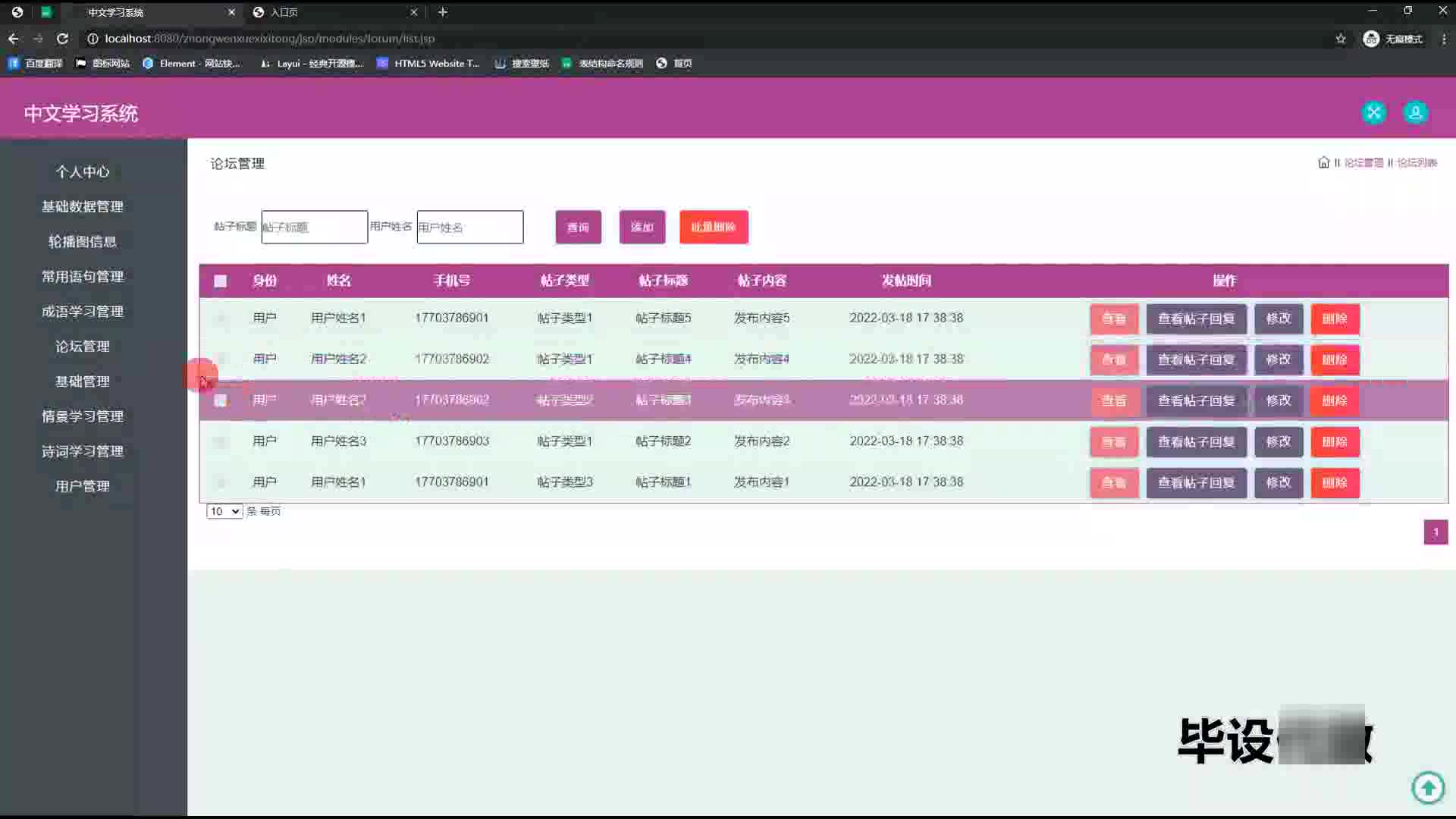Click 查看帖子回复 for the 帖子标题5 row
Image resolution: width=1456 pixels, height=819 pixels.
click(x=1196, y=318)
